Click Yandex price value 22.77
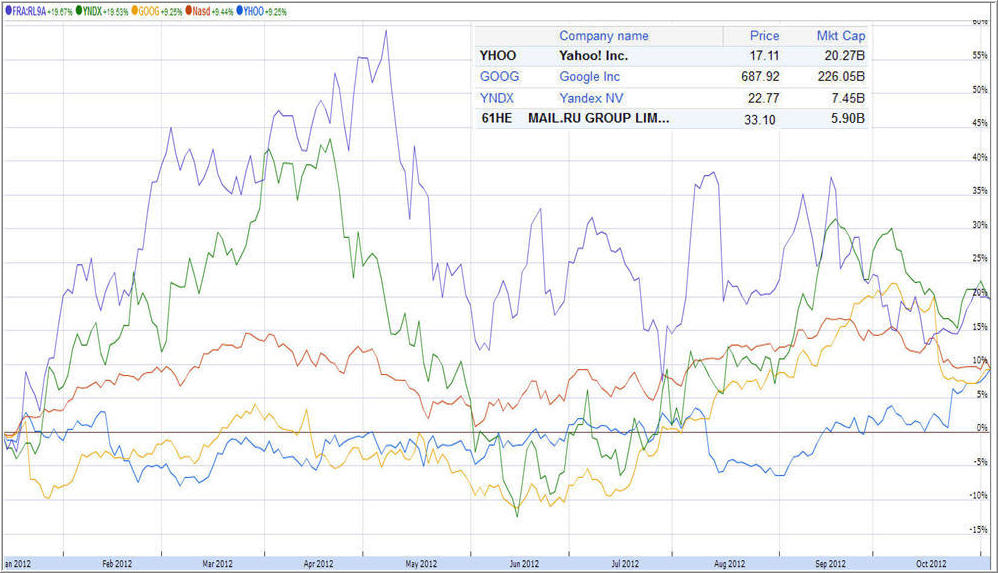 click(x=764, y=99)
